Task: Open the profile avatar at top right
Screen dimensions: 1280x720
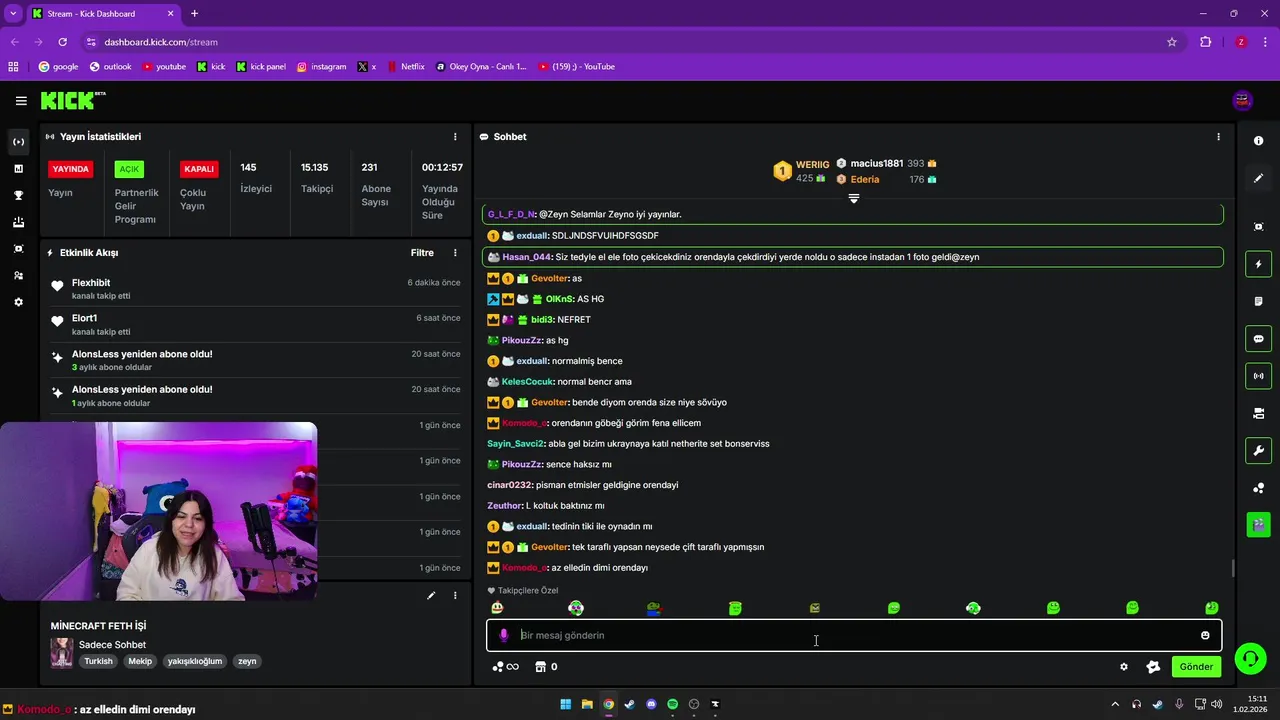Action: pos(1243,100)
